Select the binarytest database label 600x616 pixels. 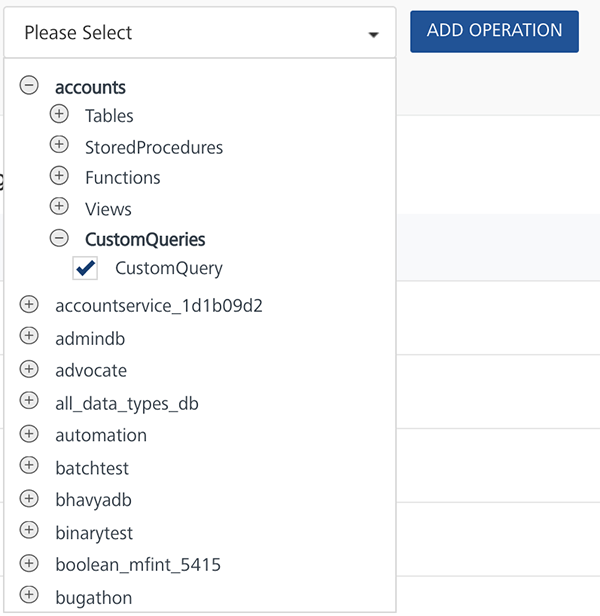[94, 533]
